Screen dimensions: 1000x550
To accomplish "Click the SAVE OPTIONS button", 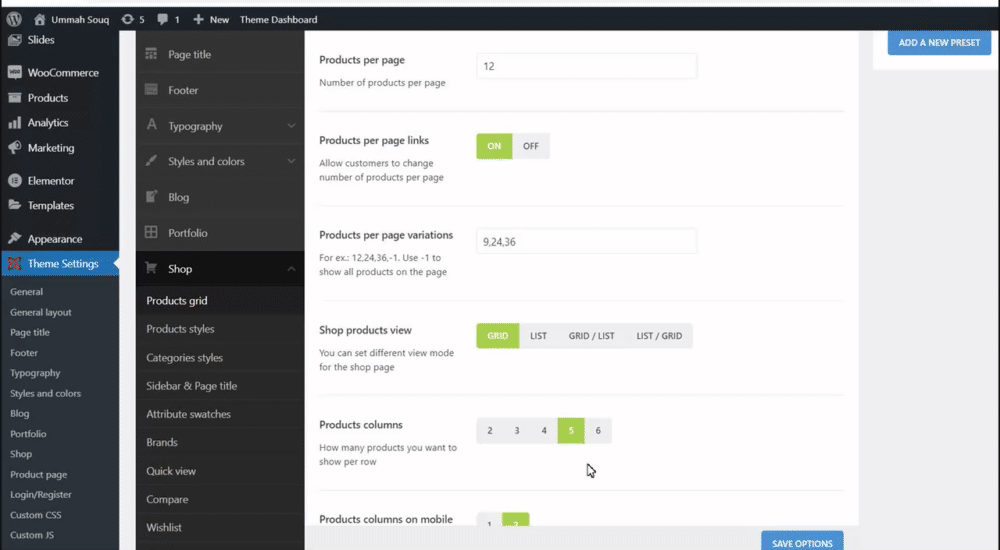I will [802, 542].
